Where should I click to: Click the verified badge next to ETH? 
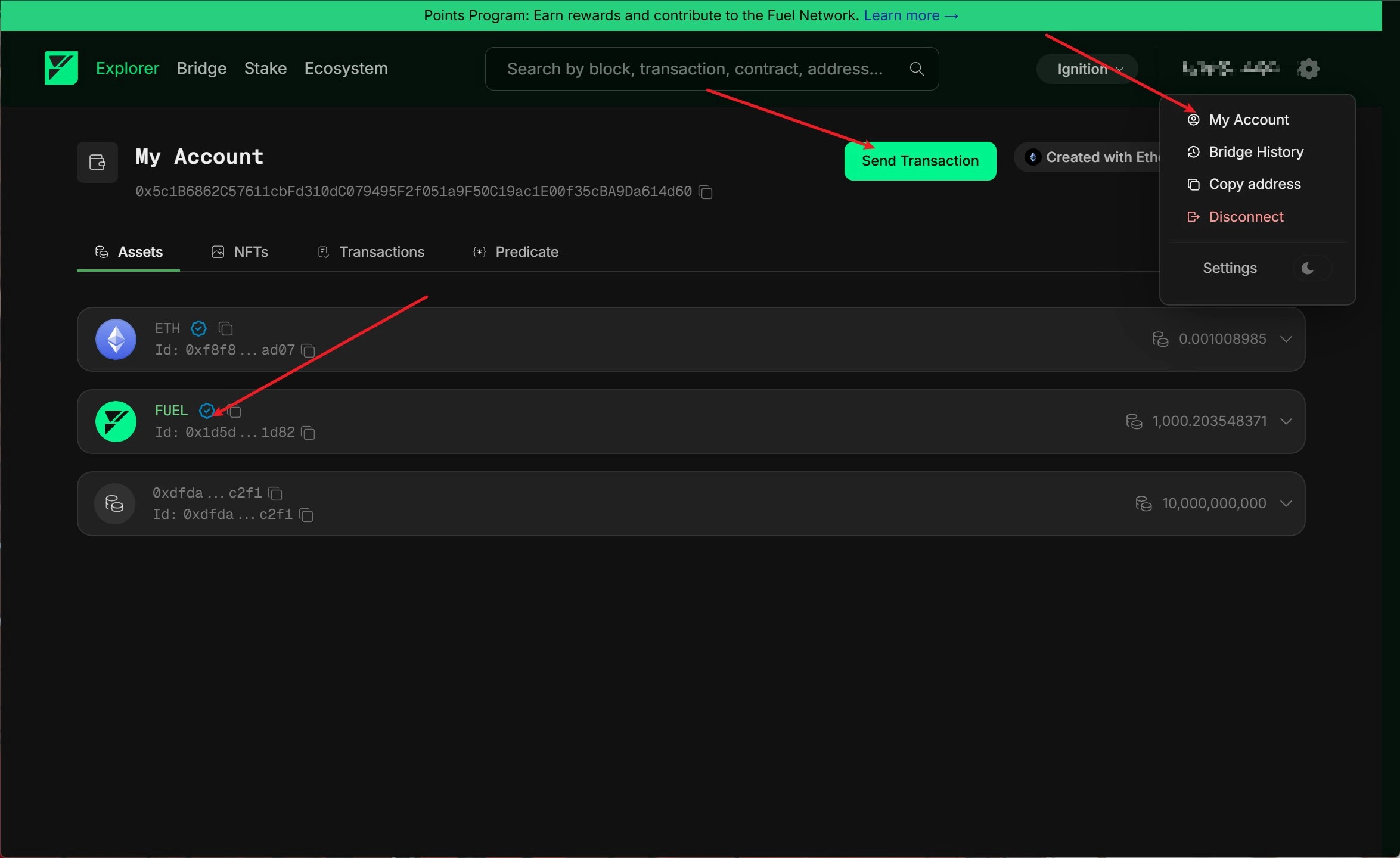pyautogui.click(x=198, y=328)
